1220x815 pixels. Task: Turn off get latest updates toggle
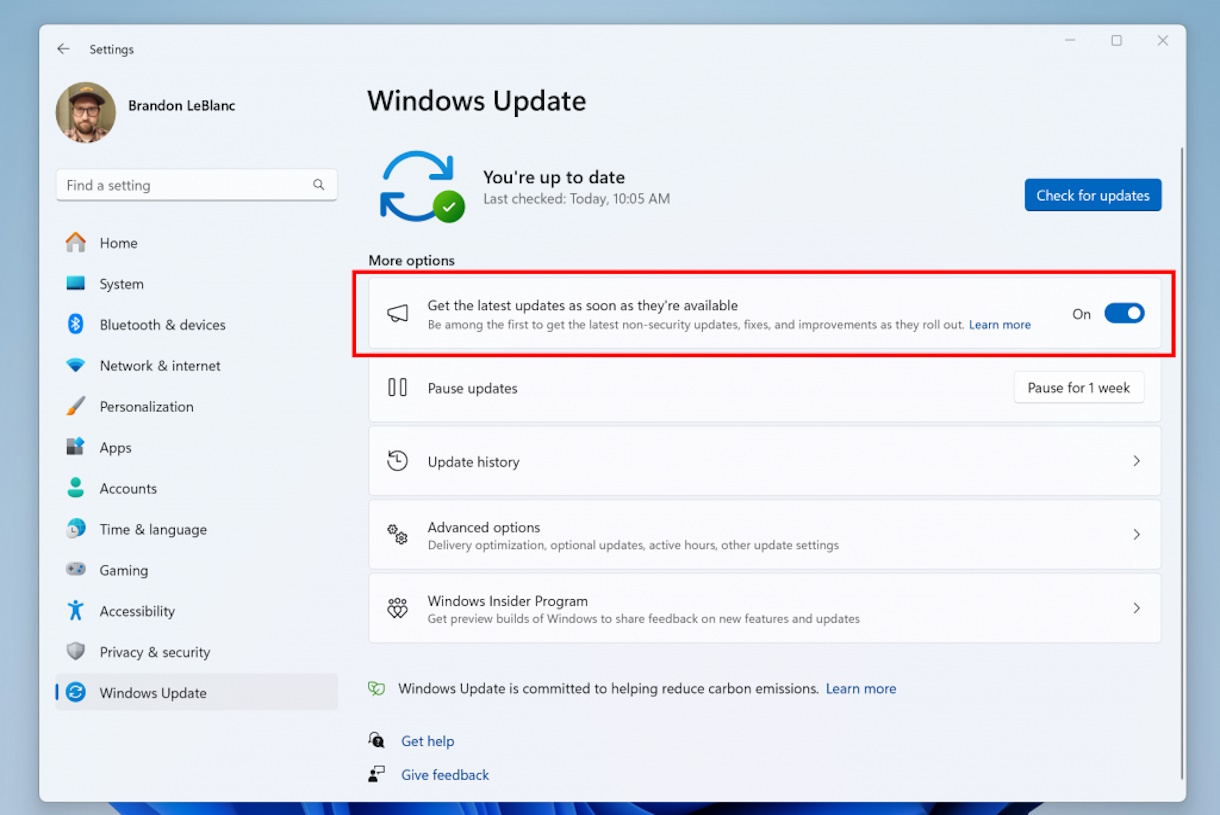coord(1124,313)
